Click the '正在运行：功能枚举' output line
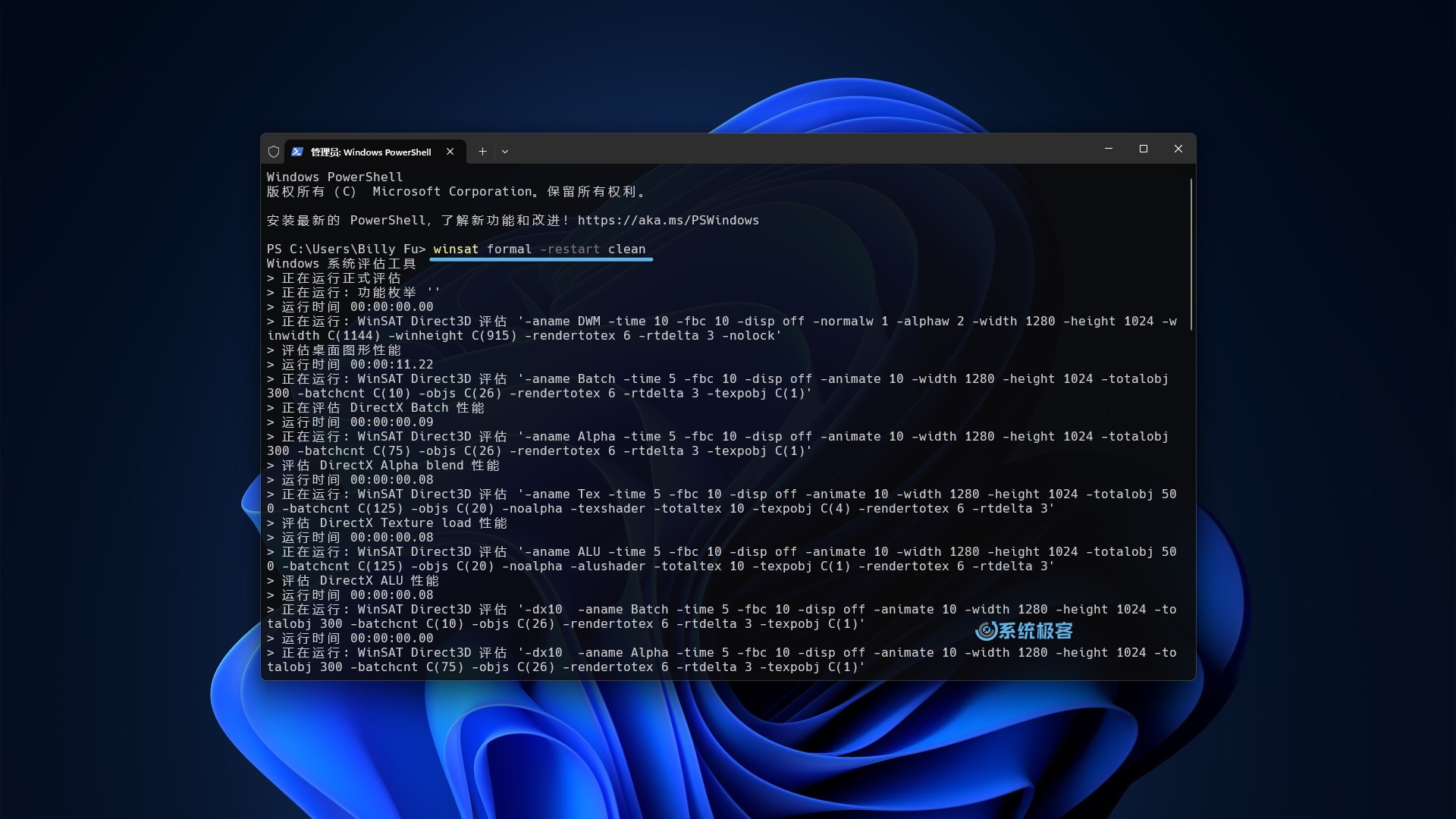Screen dimensions: 1456x819 [x=353, y=293]
